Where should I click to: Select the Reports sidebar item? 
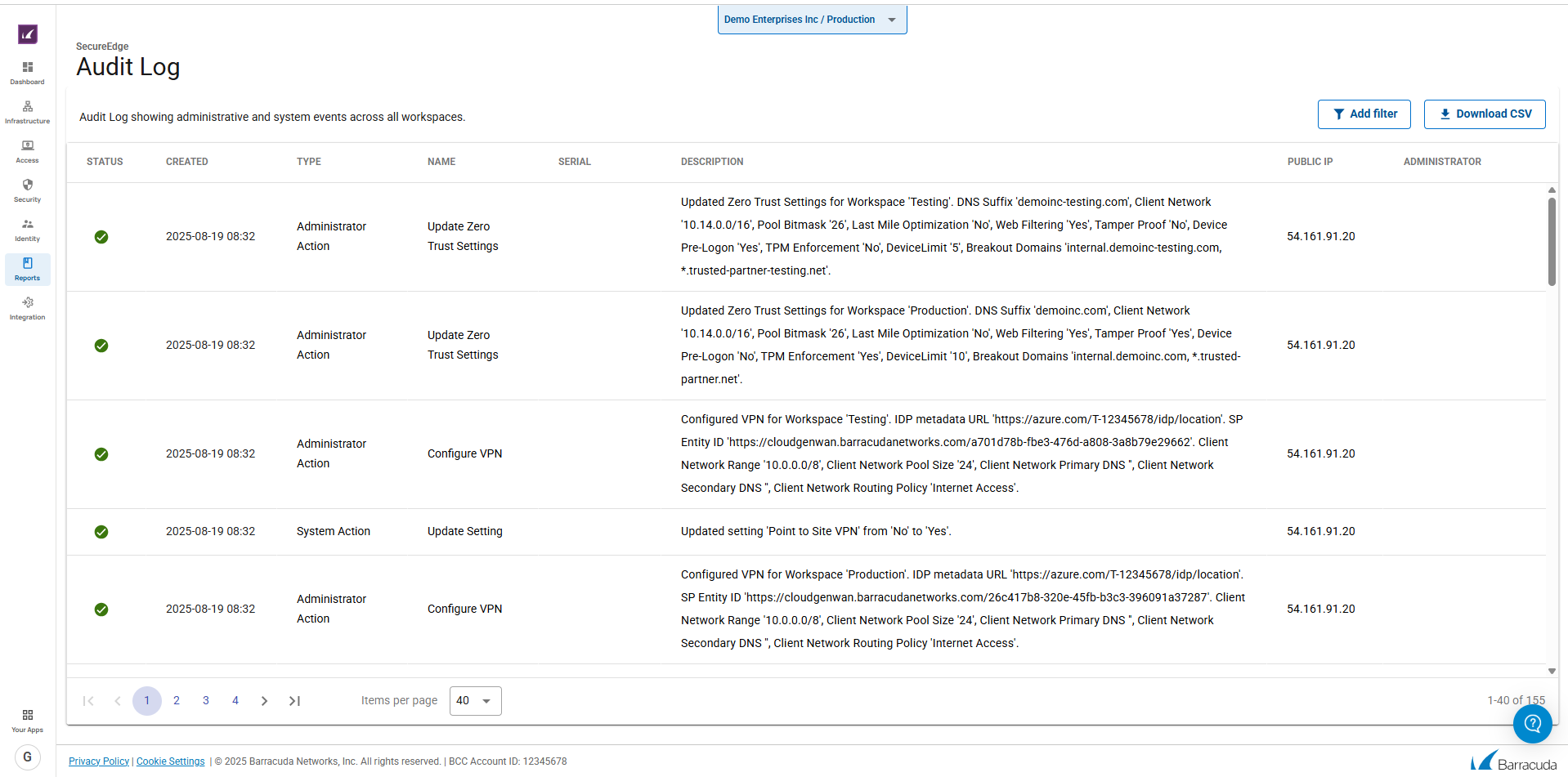(x=28, y=269)
